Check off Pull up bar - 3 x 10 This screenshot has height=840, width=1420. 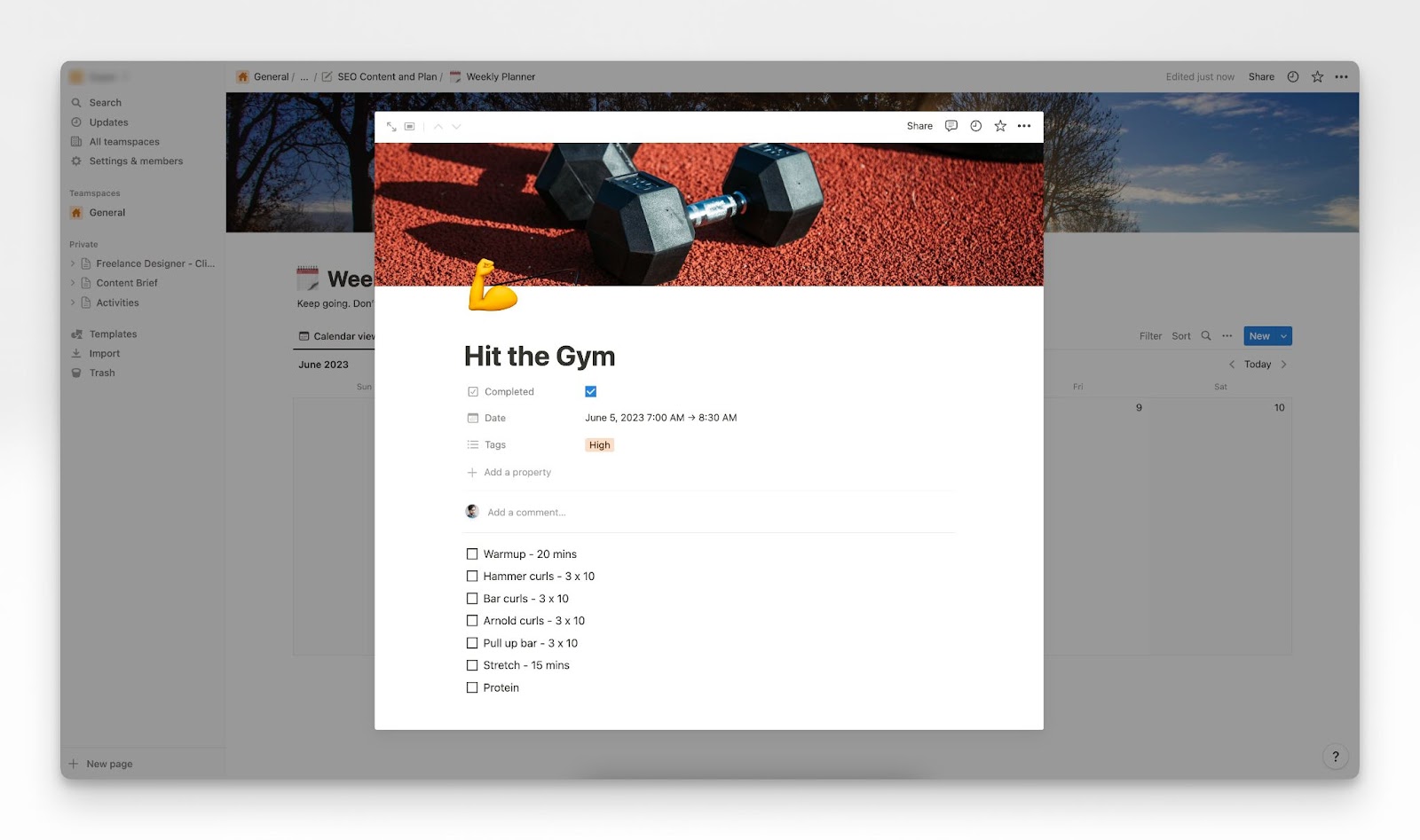[472, 643]
